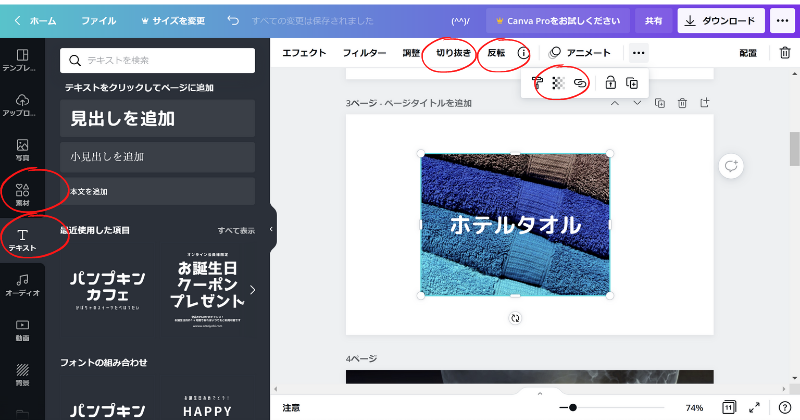Open the ファイル menu
Viewport: 800px width, 420px height.
[x=98, y=20]
